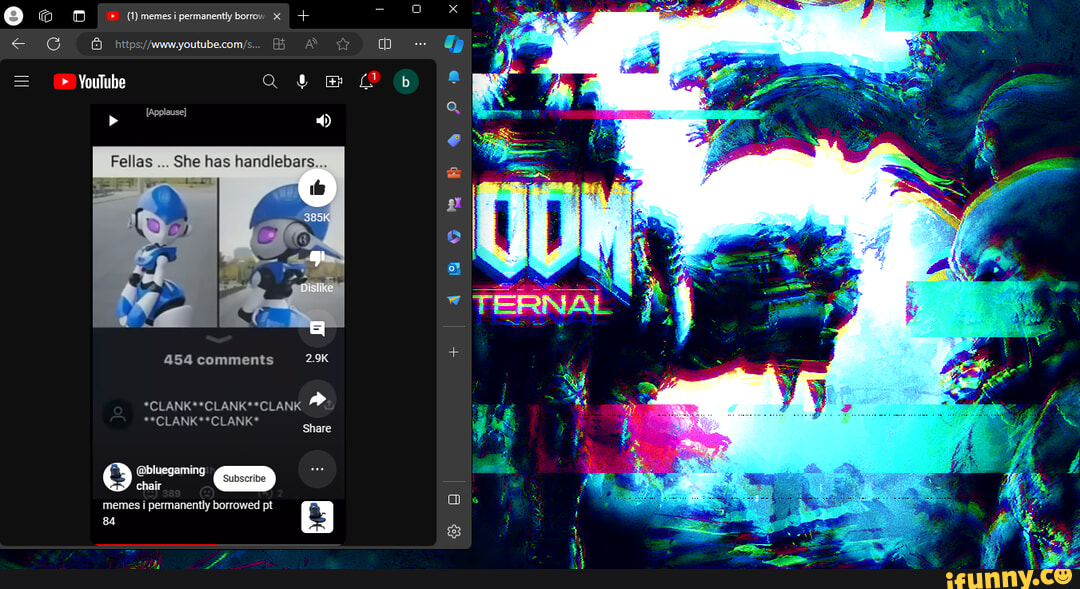
Task: Open the Copilot sidebar icon
Action: [454, 44]
